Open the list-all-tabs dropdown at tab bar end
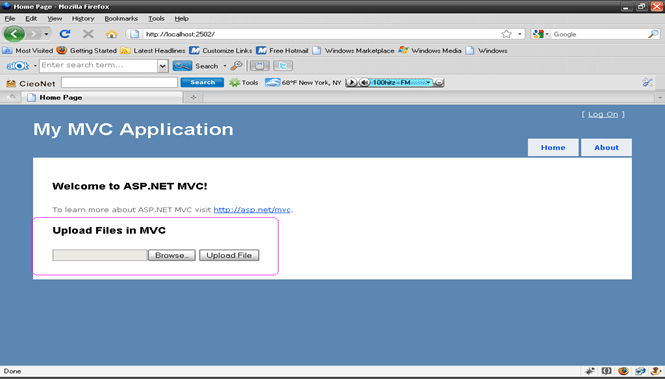 pos(660,98)
